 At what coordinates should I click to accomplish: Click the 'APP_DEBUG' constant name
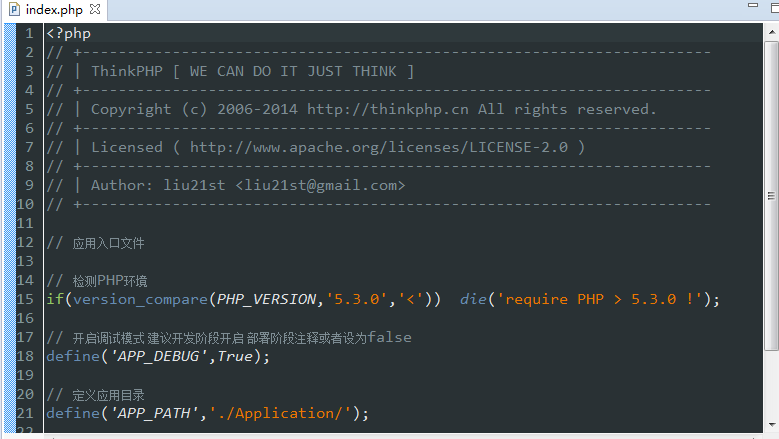pyautogui.click(x=158, y=357)
